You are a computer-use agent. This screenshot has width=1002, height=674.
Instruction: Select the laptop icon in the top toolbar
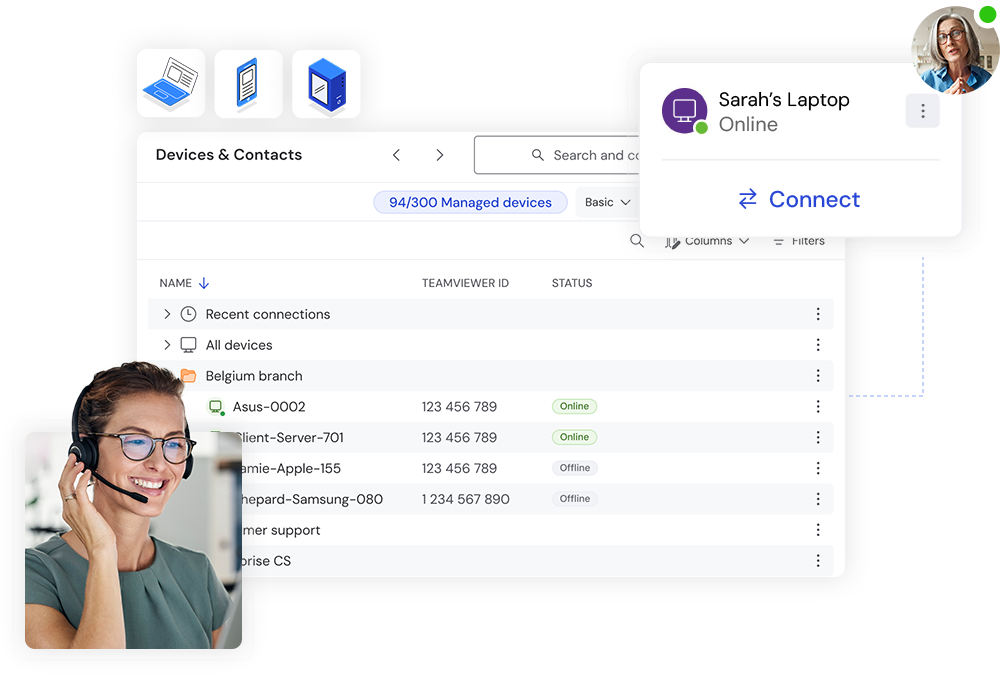[171, 83]
